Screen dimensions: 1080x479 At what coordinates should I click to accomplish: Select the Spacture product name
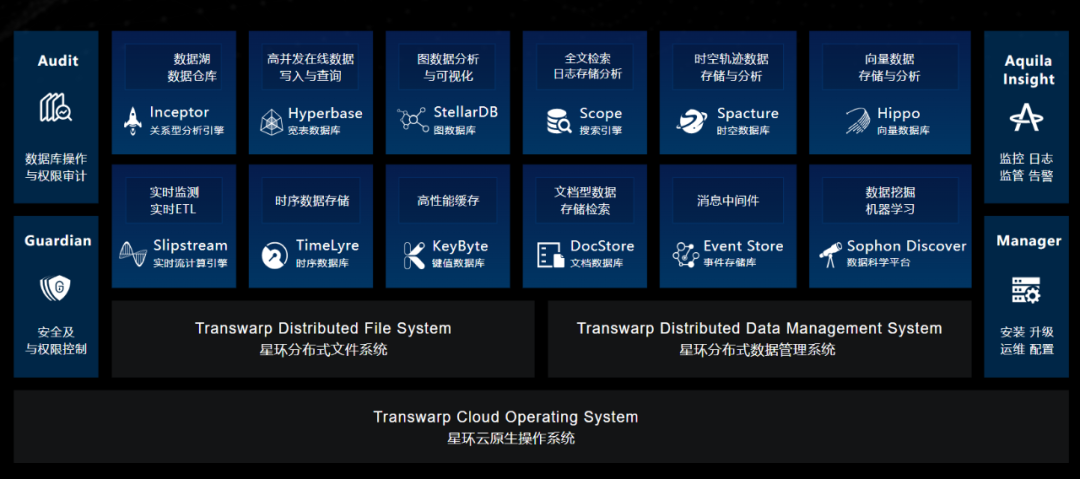[747, 114]
